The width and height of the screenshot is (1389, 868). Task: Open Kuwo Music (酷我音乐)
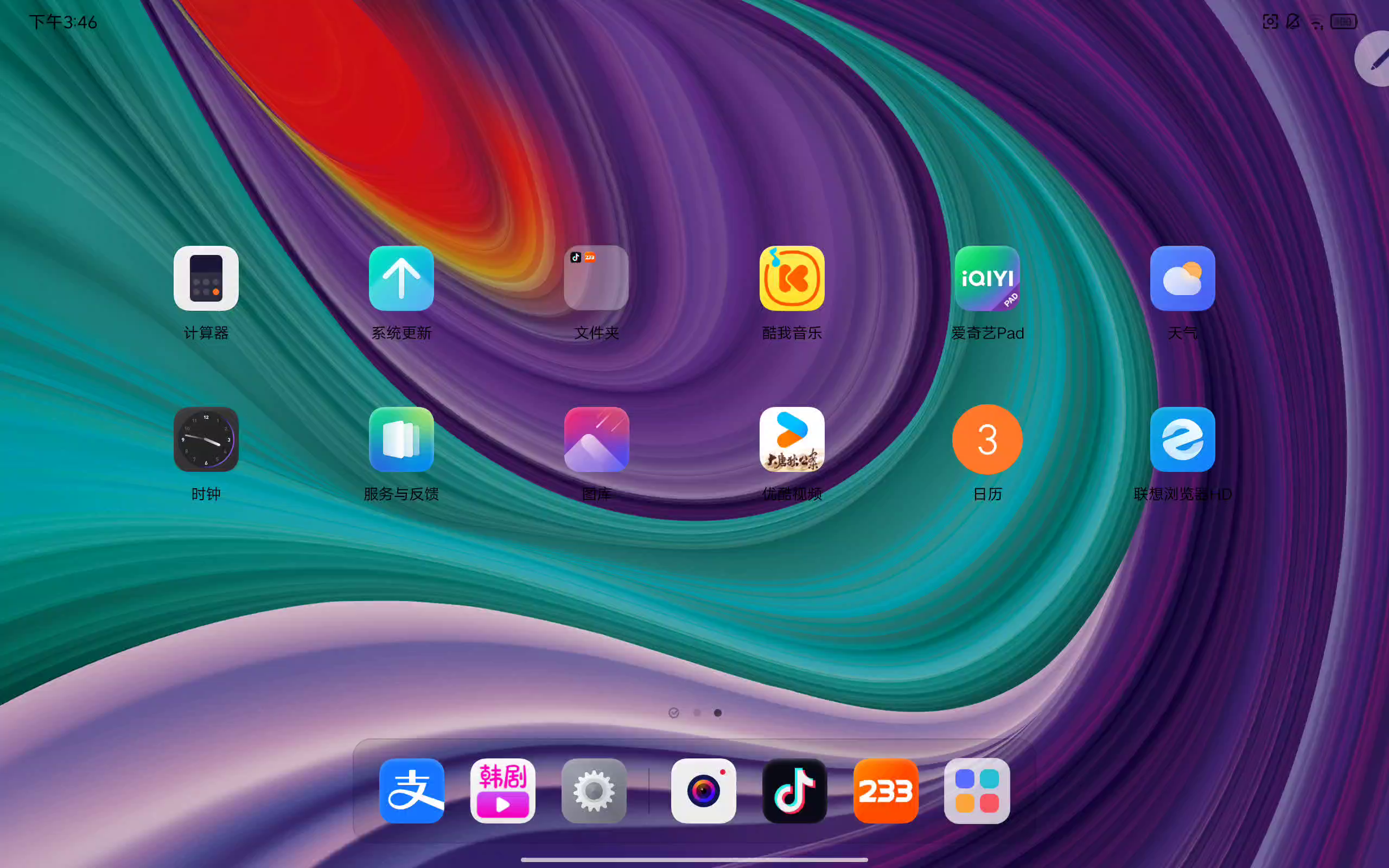point(792,278)
